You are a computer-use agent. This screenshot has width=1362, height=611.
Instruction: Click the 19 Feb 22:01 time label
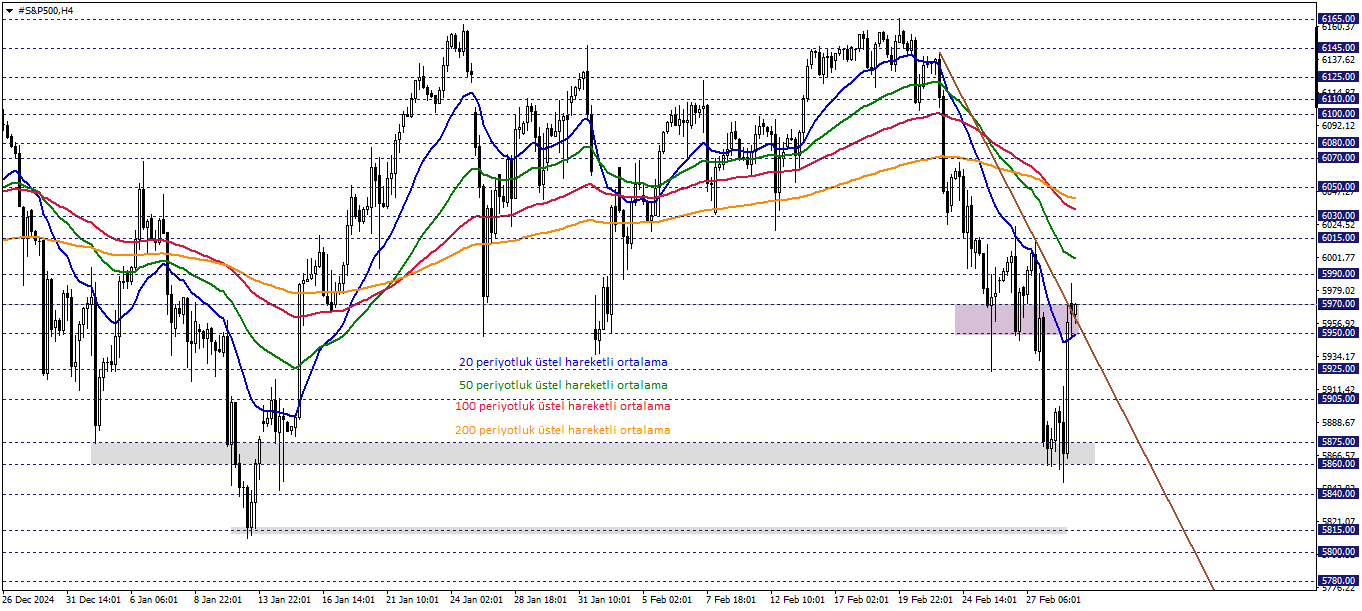coord(925,600)
